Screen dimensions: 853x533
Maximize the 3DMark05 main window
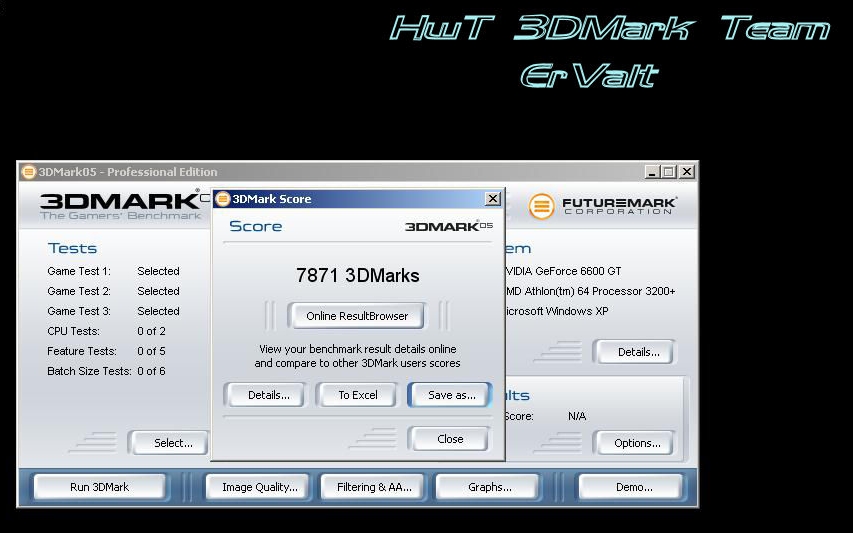click(669, 172)
